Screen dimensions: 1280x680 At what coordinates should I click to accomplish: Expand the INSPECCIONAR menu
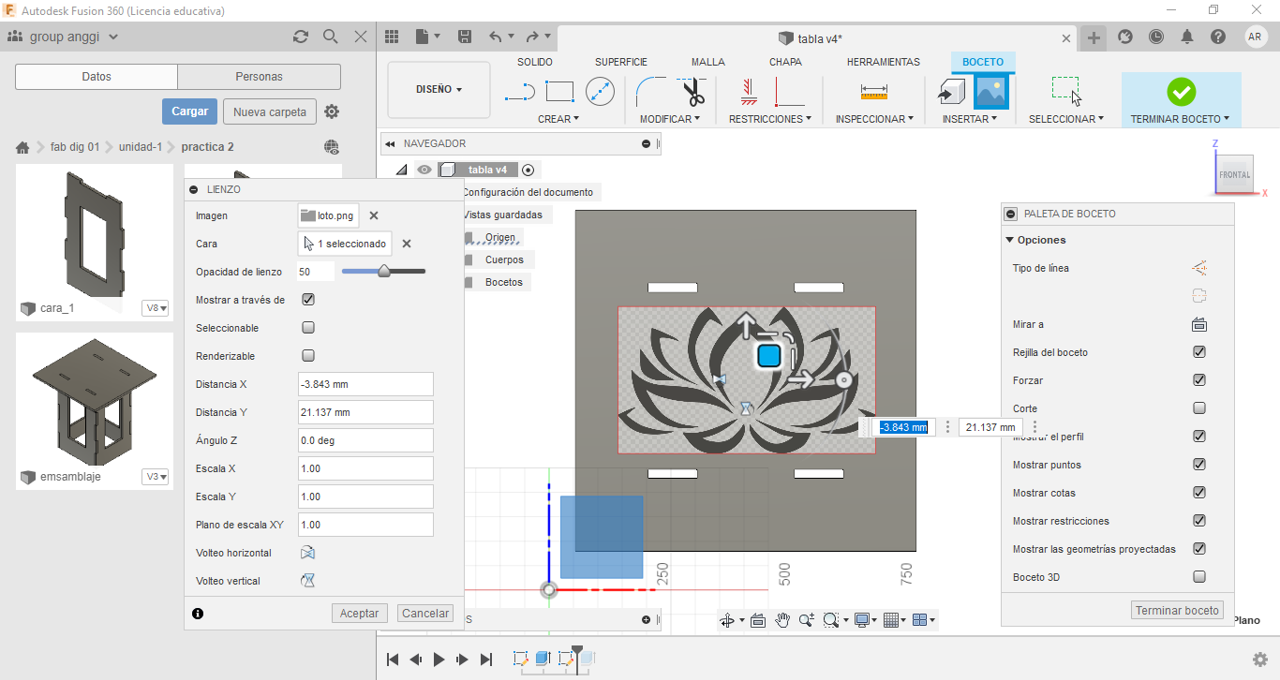click(x=874, y=119)
